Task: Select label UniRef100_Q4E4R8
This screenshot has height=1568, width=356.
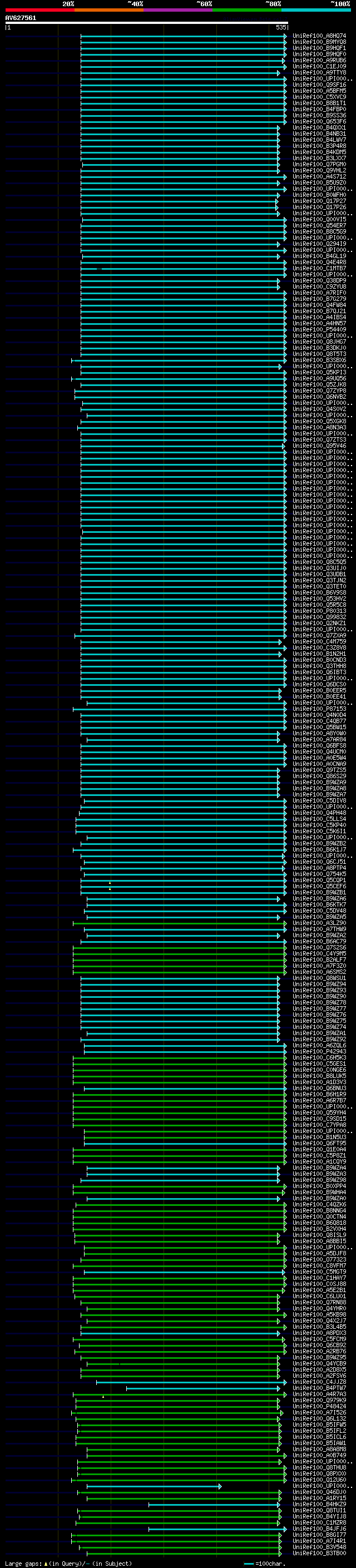Action: [319, 263]
